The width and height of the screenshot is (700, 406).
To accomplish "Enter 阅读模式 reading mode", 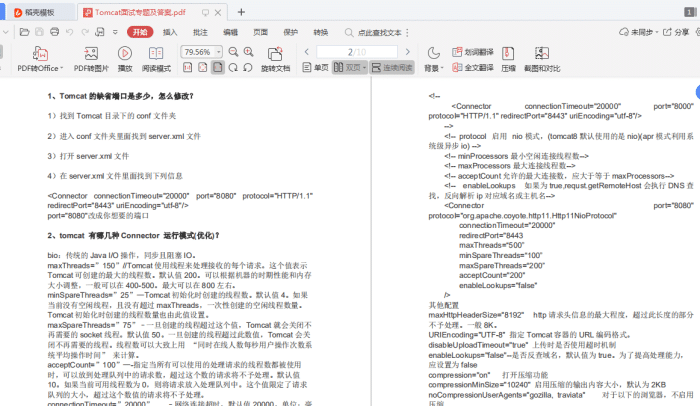I will (156, 59).
